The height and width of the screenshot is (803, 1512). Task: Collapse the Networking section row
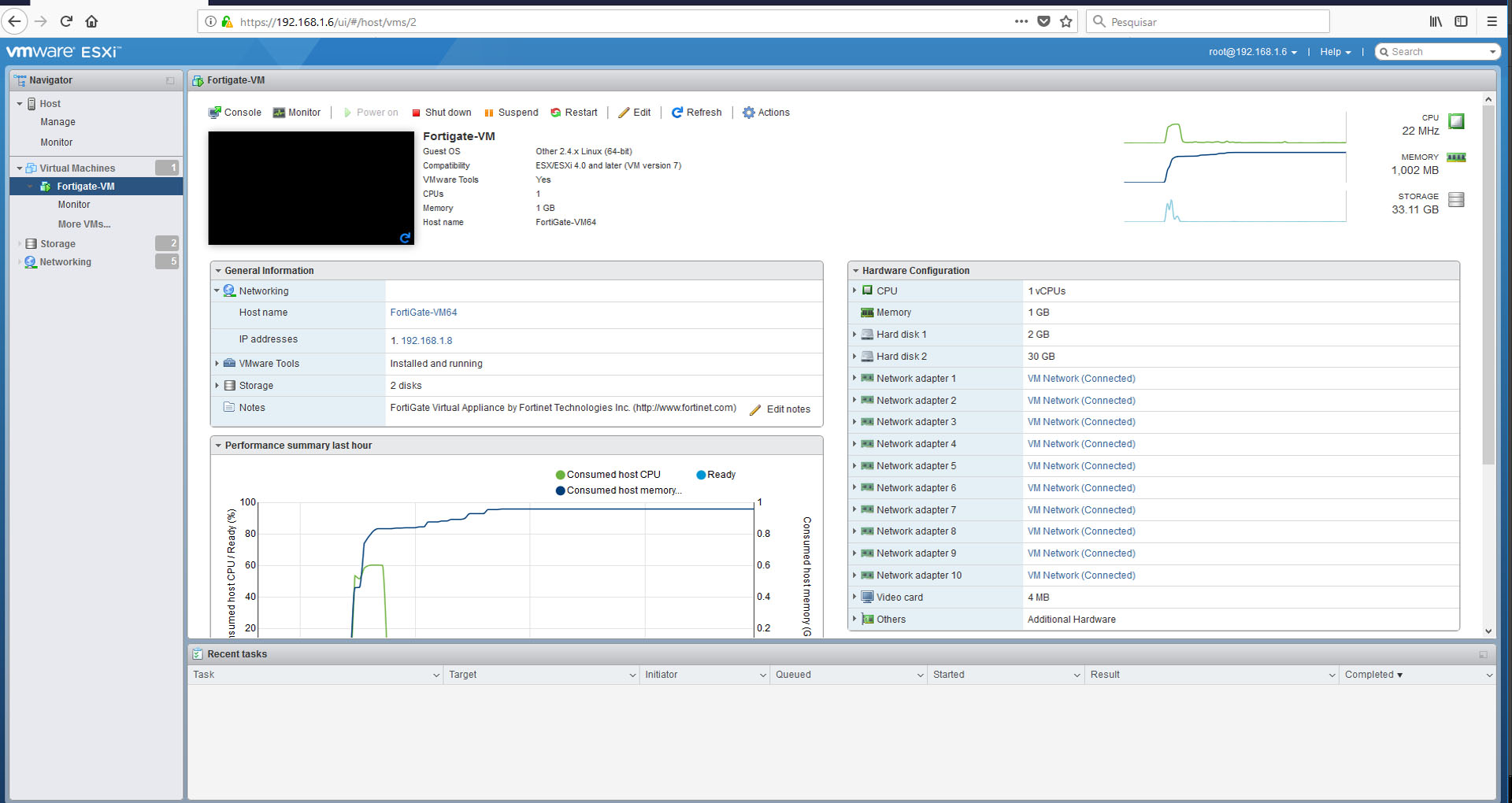pyautogui.click(x=217, y=291)
